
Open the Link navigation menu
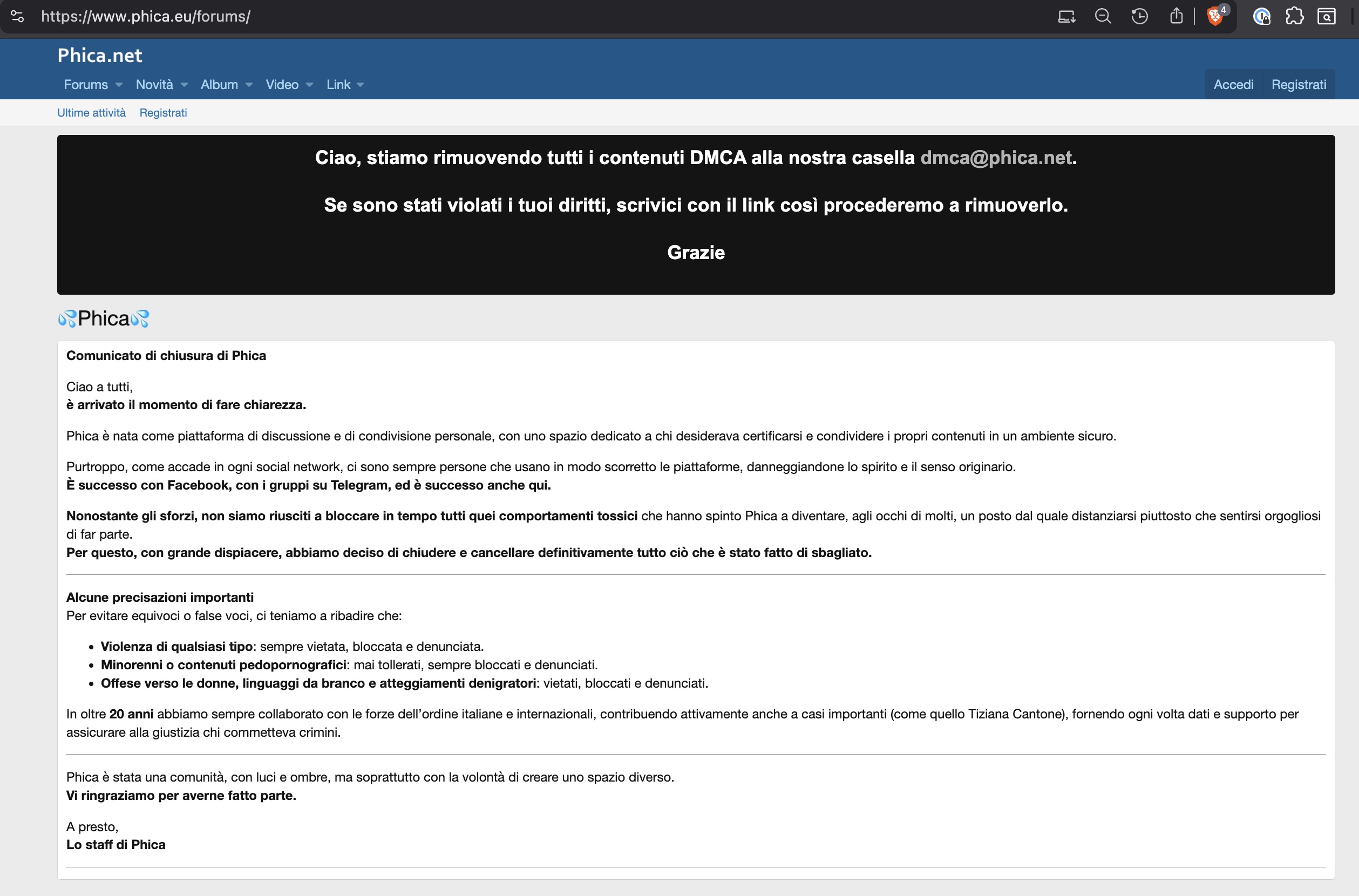point(338,85)
